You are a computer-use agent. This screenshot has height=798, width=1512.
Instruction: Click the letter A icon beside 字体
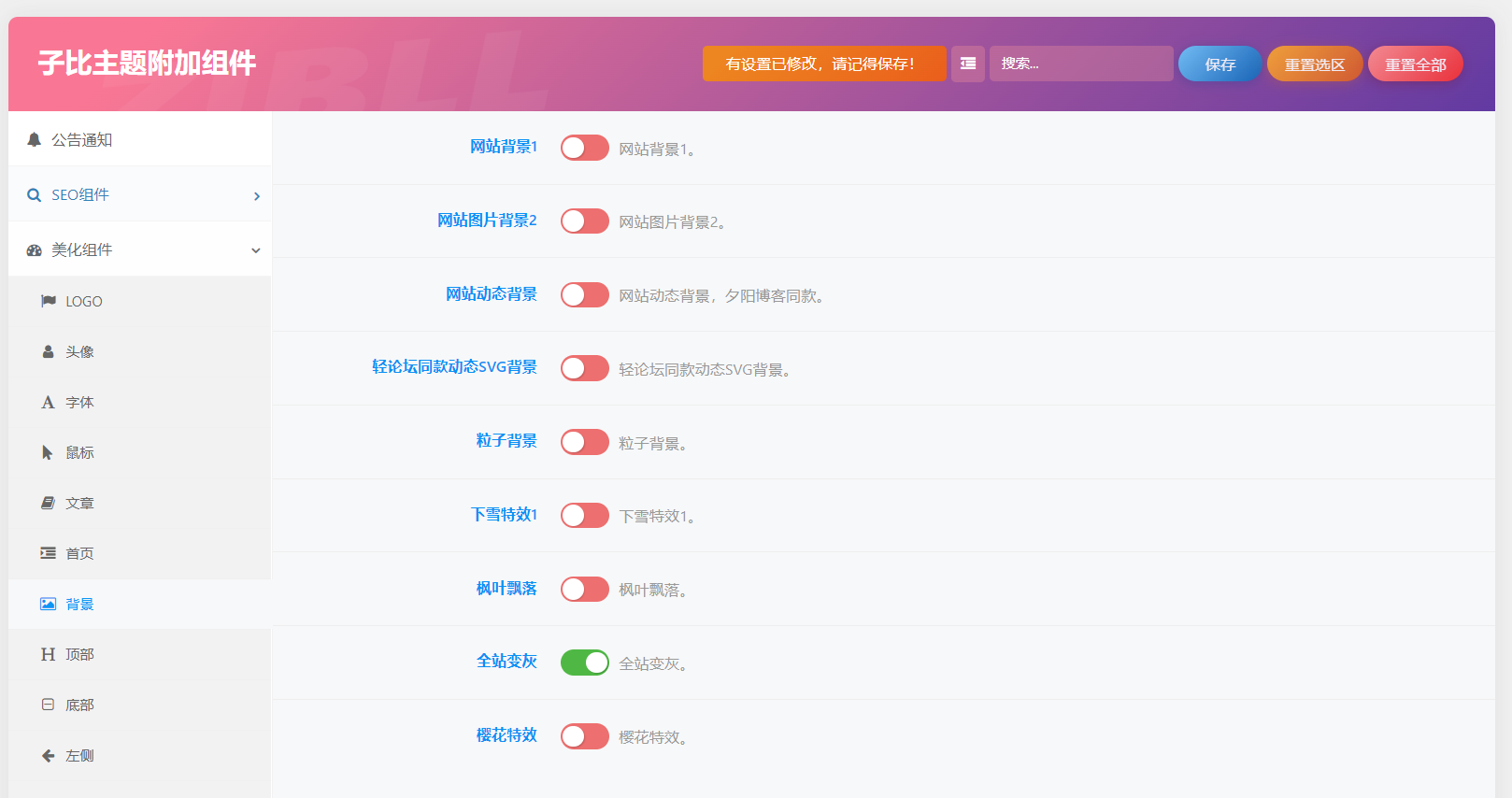[x=49, y=402]
